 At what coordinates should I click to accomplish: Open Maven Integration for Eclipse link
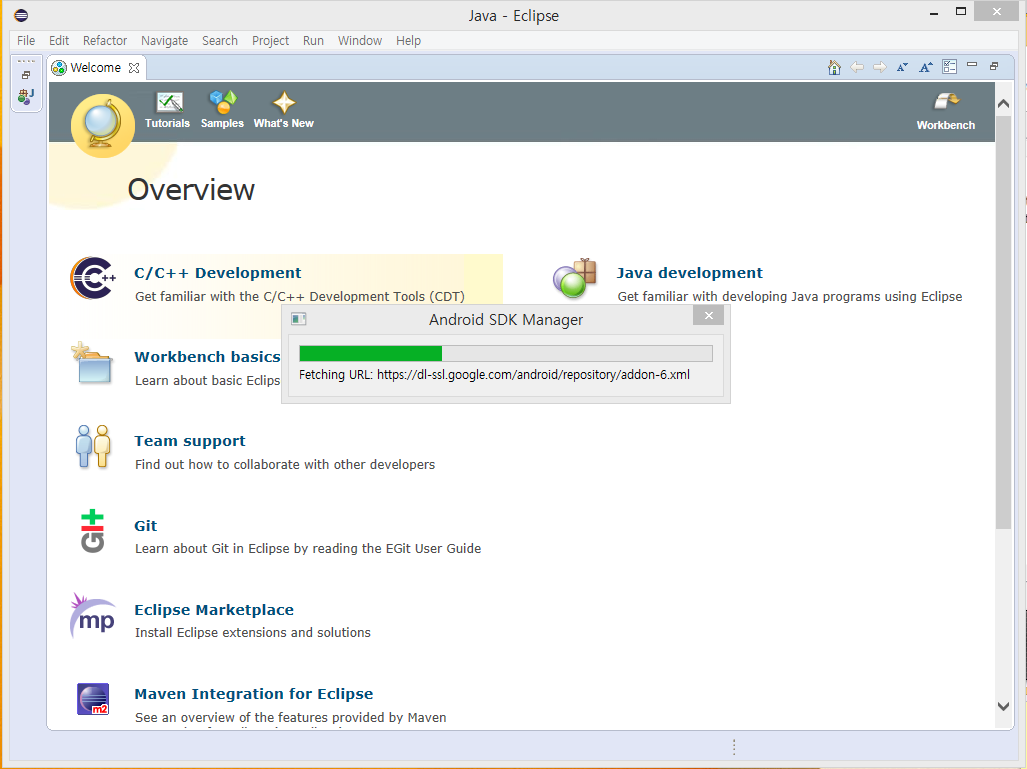253,694
